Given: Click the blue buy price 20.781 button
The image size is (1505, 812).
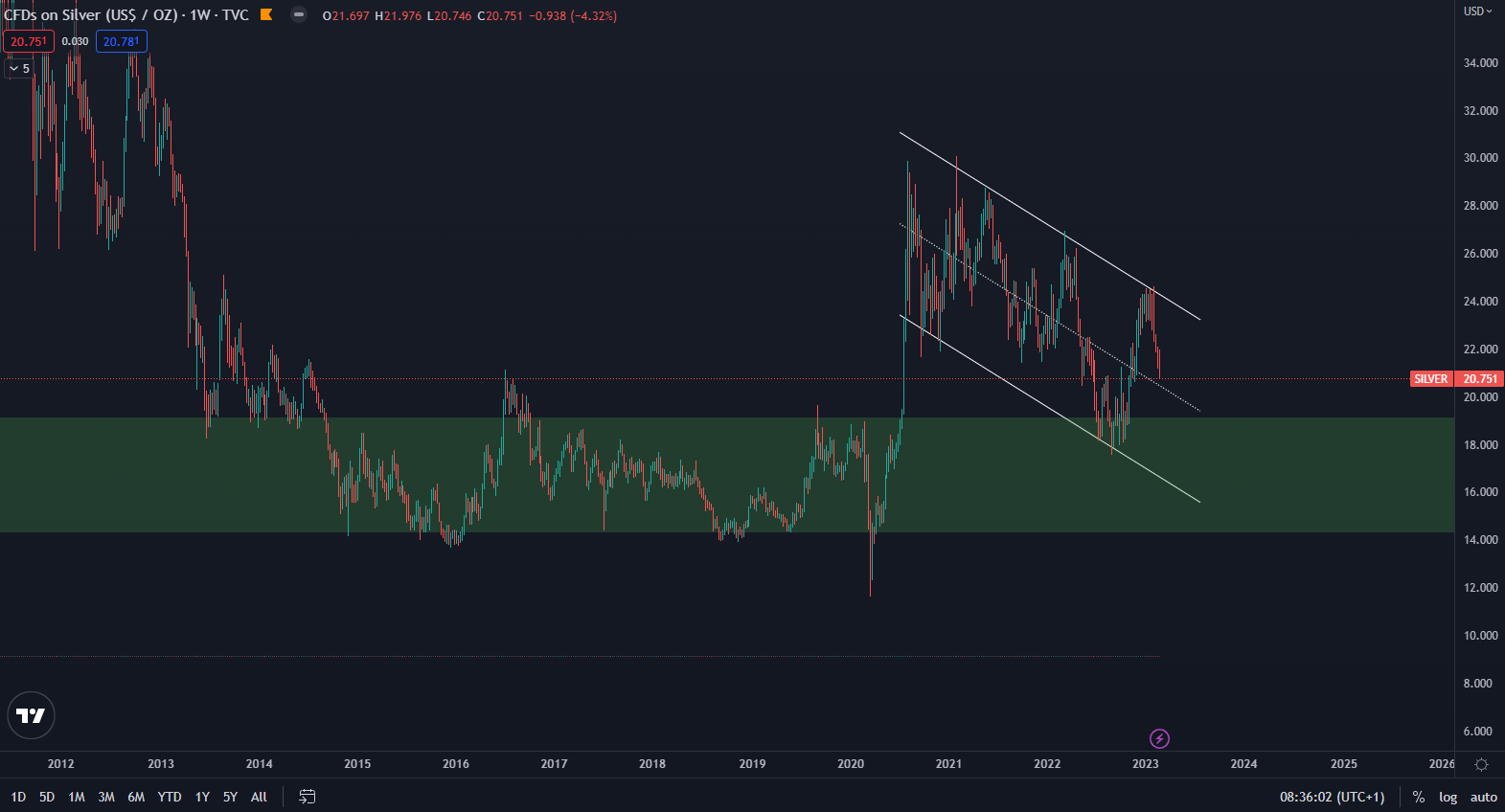Looking at the screenshot, I should (122, 41).
